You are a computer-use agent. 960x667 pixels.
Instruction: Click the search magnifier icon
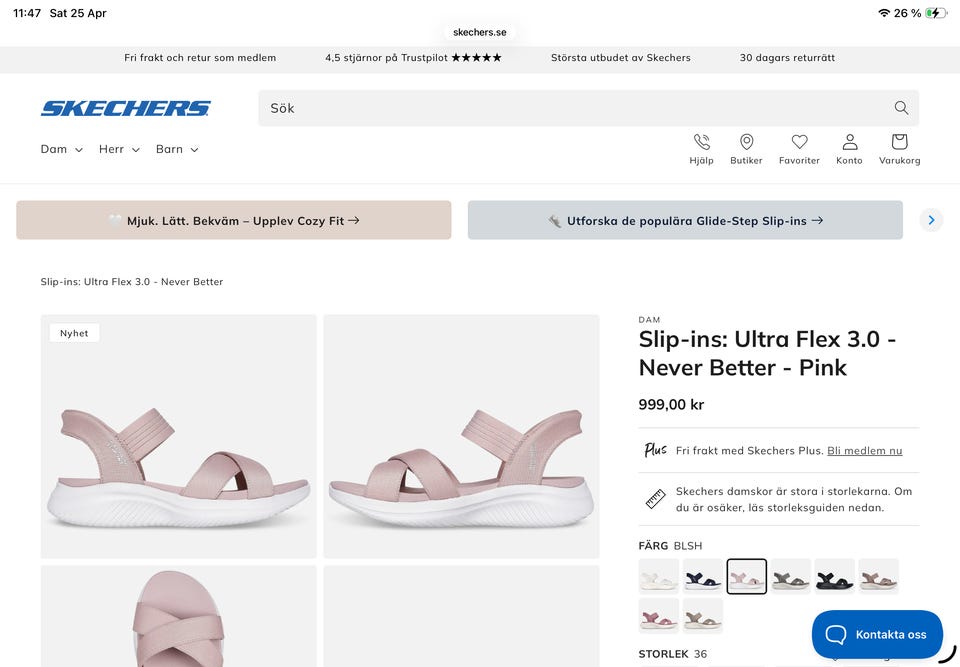[901, 108]
